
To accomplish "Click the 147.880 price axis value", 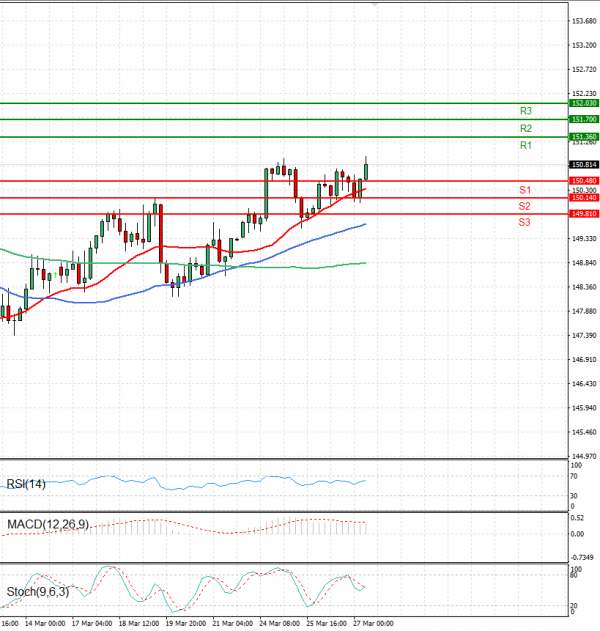I will point(584,311).
